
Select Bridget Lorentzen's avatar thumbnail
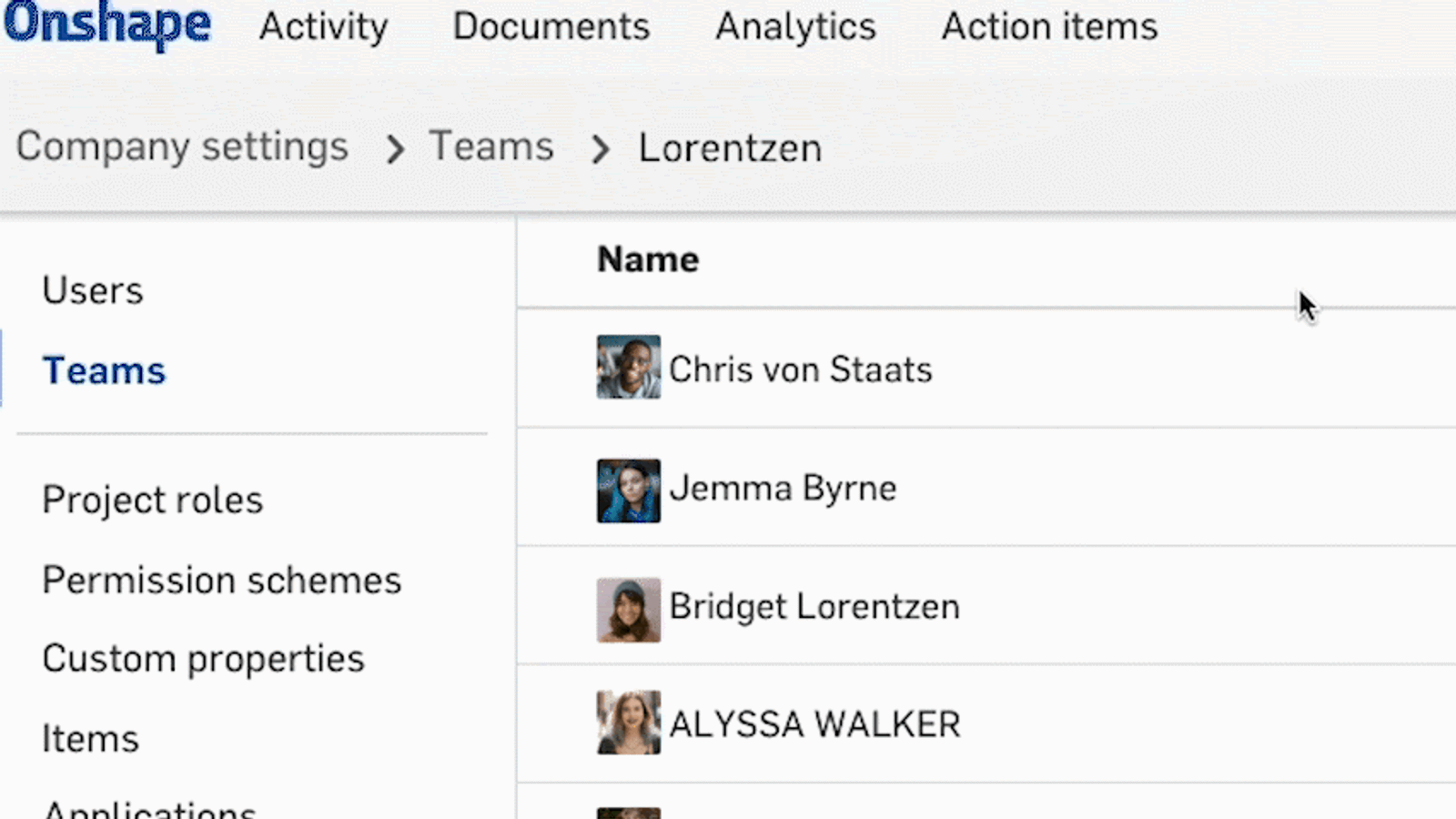tap(628, 610)
